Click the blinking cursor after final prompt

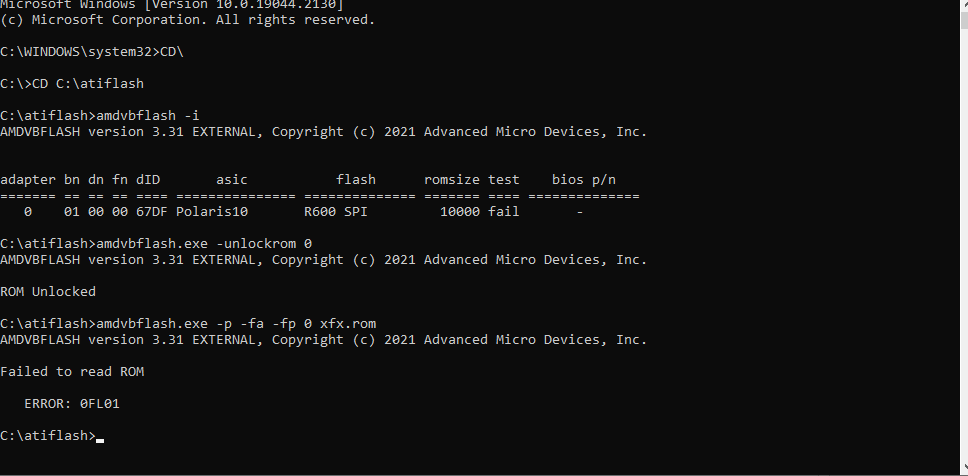(100, 441)
